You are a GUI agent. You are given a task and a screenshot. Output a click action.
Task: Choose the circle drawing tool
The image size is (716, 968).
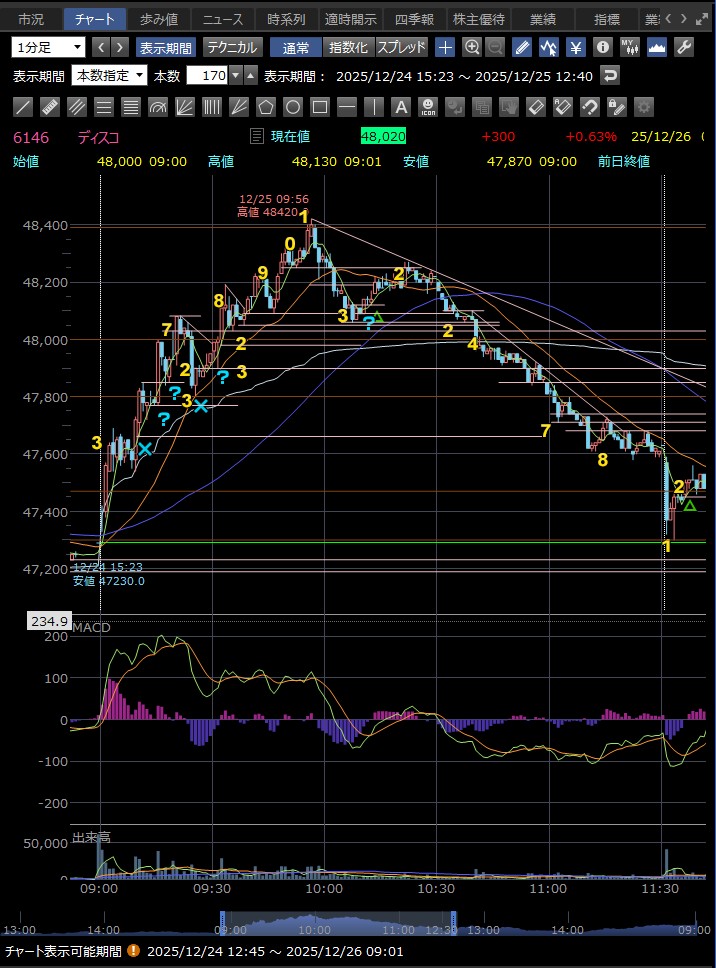293,106
